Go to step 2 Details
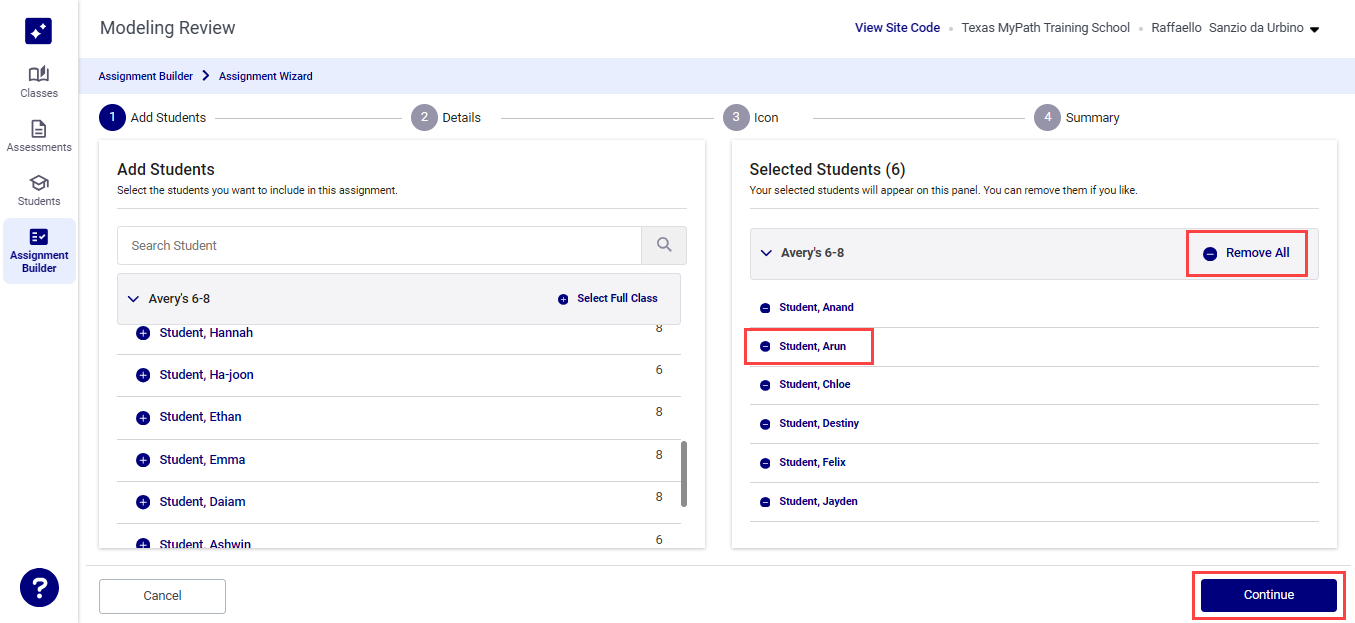The width and height of the screenshot is (1355, 623). 425,117
